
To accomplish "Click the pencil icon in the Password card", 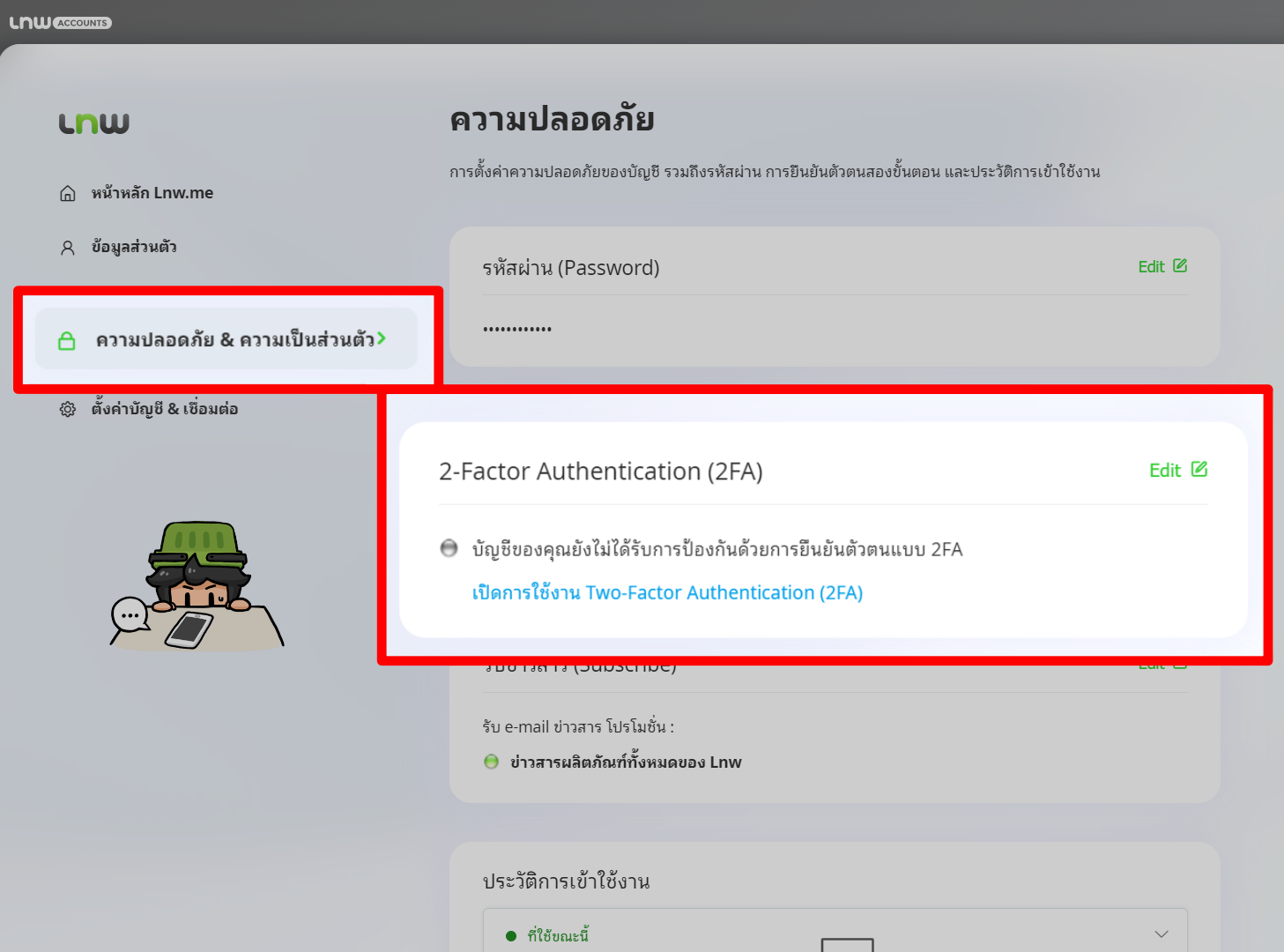I will (1180, 266).
